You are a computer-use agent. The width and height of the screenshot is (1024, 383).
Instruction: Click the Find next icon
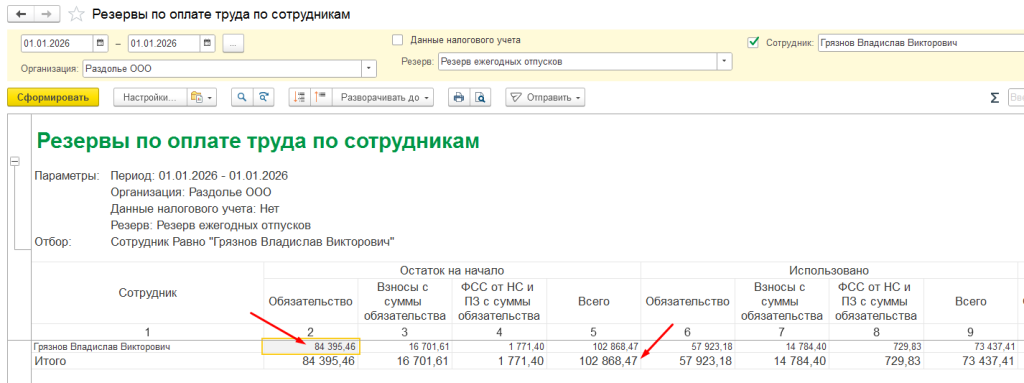[x=263, y=97]
